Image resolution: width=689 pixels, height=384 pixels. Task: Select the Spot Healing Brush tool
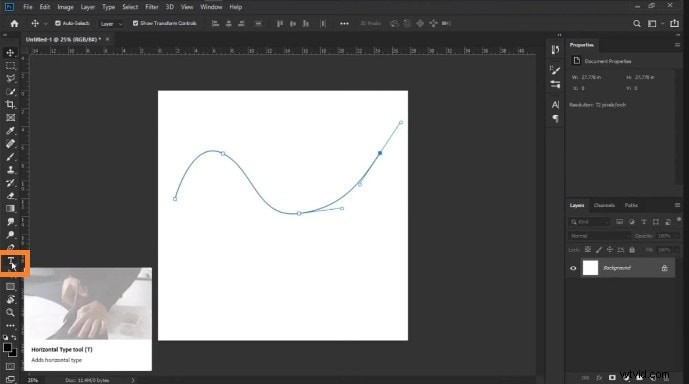[x=10, y=144]
